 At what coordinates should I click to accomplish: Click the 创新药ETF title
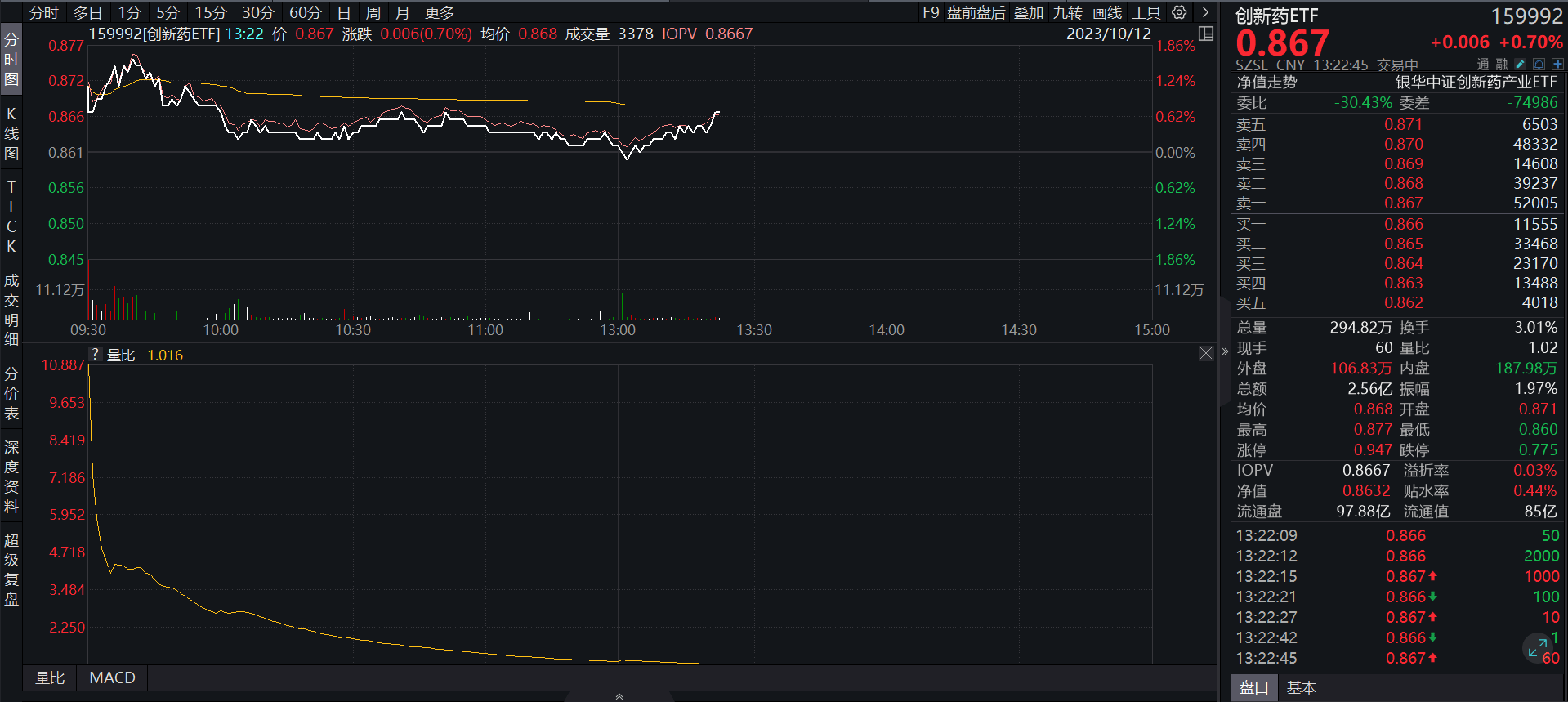(x=1276, y=16)
